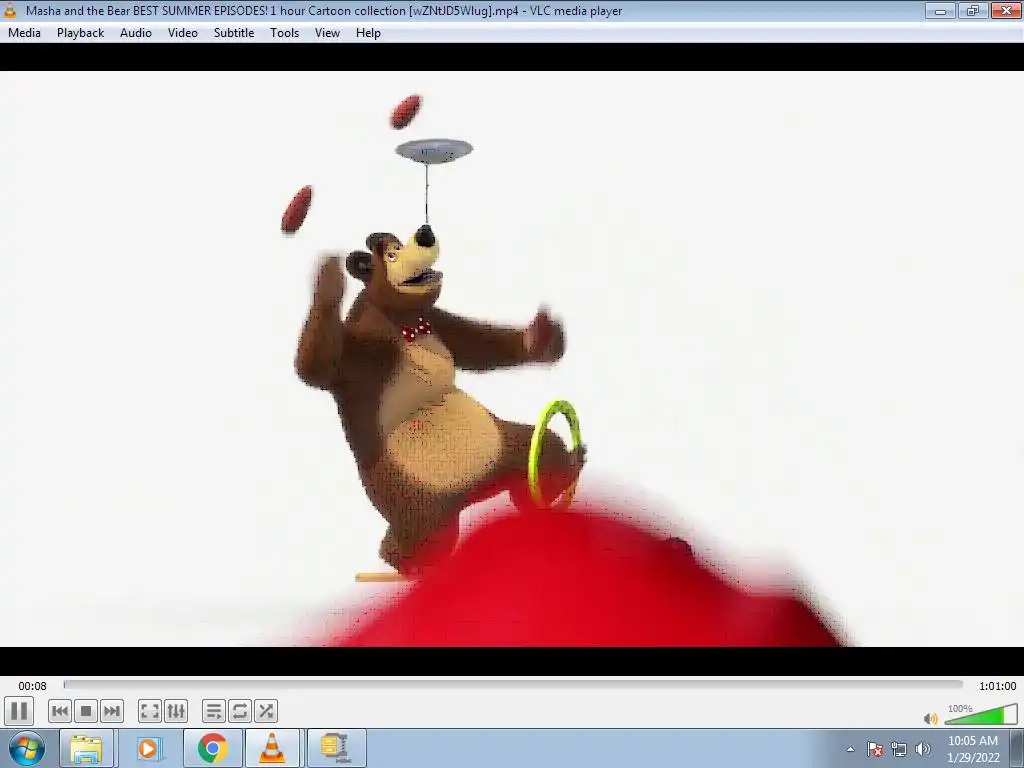Minimize the VLC window

pyautogui.click(x=940, y=10)
